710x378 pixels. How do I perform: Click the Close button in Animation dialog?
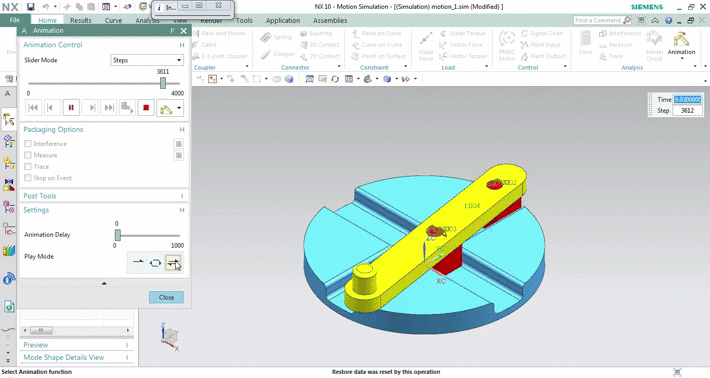[166, 297]
